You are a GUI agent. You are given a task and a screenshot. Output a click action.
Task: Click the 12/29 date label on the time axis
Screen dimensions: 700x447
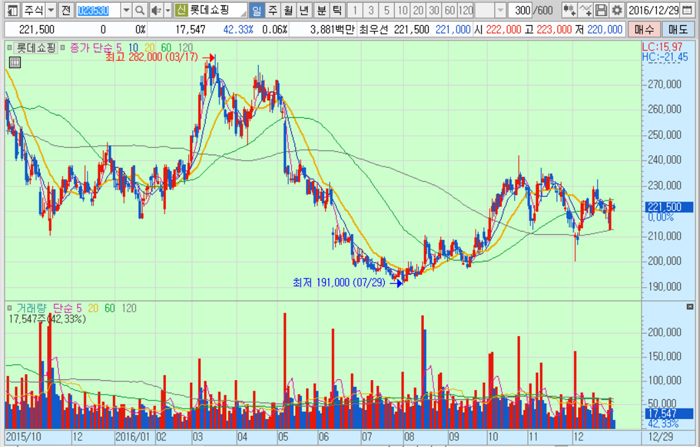(660, 437)
